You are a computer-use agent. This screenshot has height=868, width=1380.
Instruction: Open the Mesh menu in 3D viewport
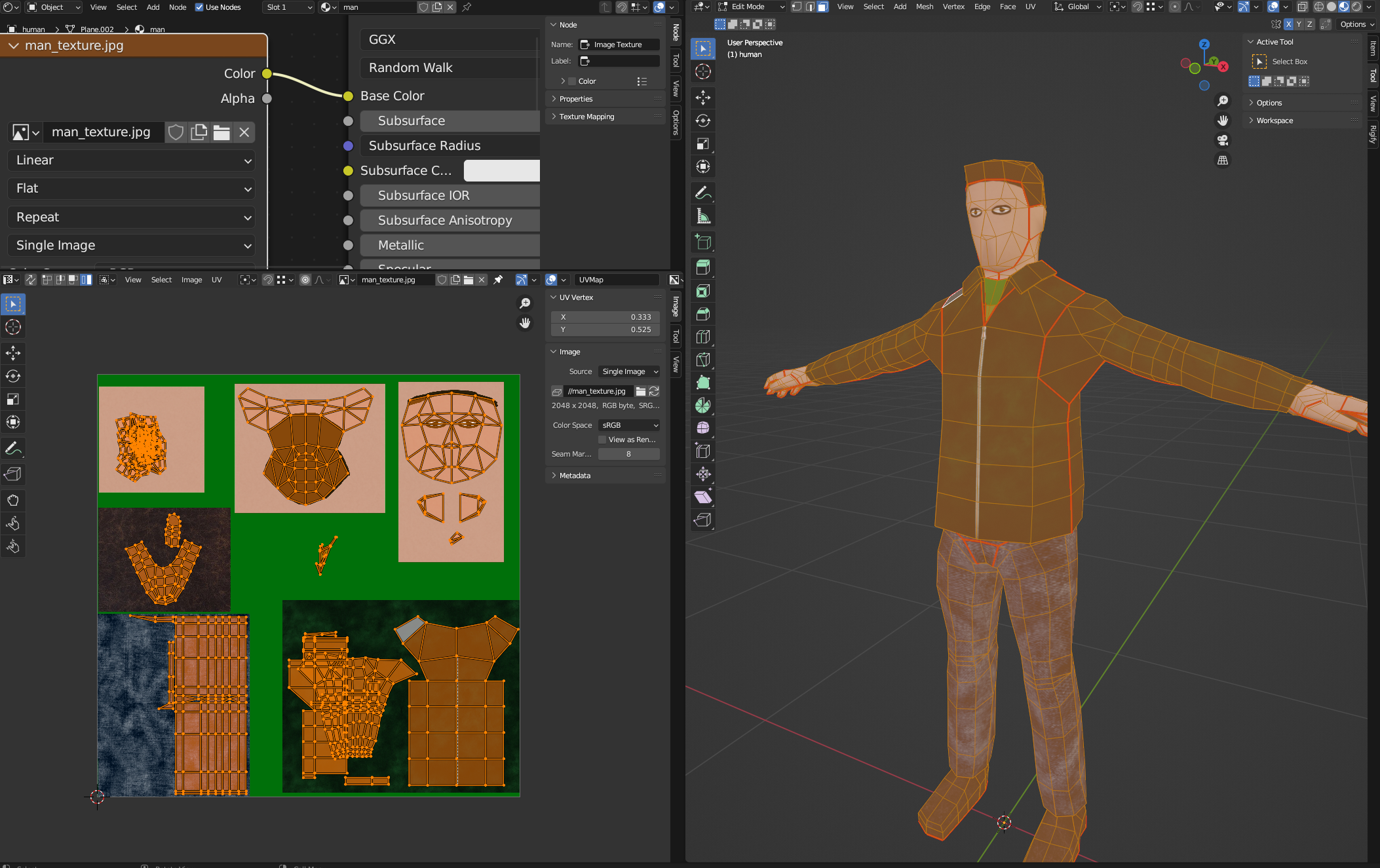pyautogui.click(x=924, y=7)
